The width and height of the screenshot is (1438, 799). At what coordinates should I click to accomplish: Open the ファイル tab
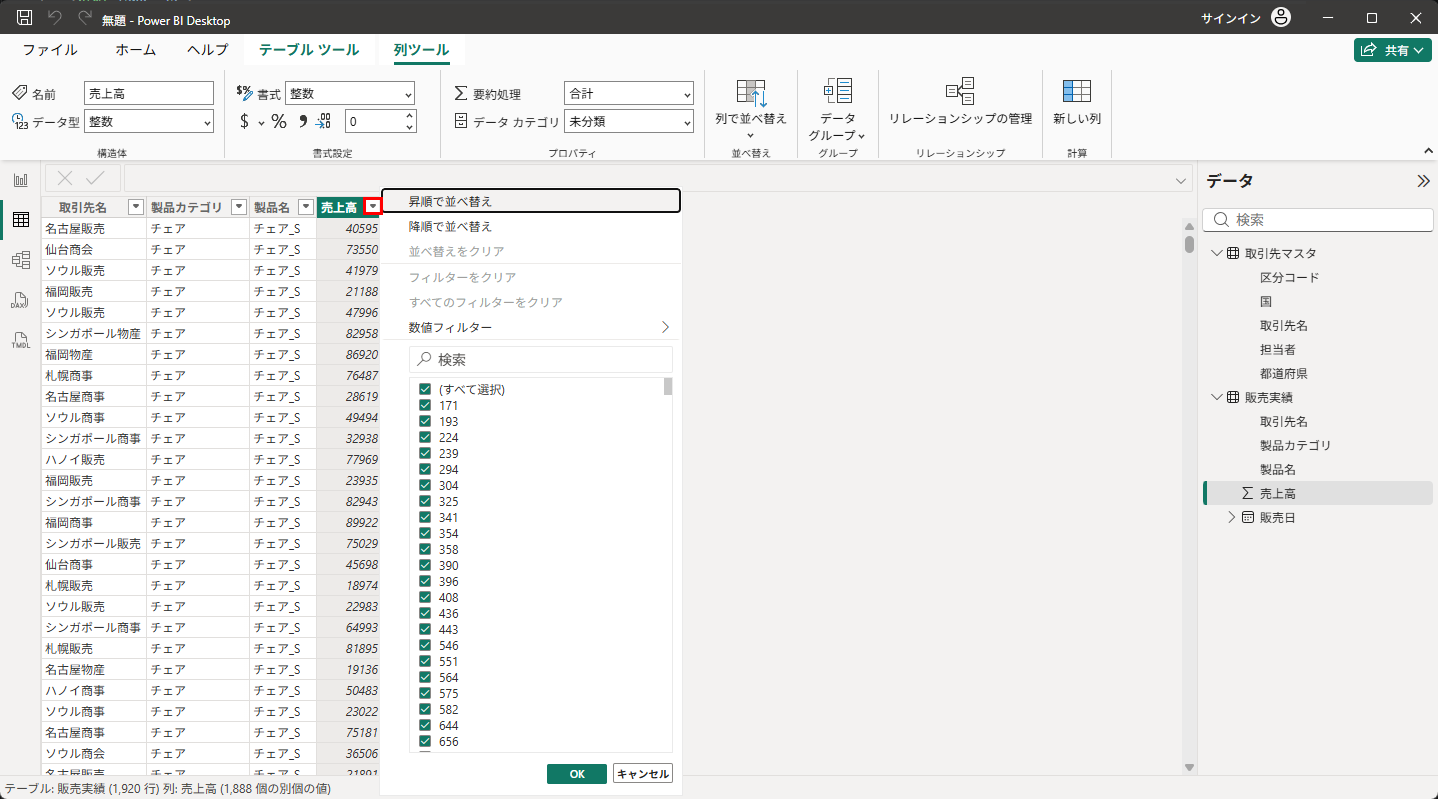point(50,49)
